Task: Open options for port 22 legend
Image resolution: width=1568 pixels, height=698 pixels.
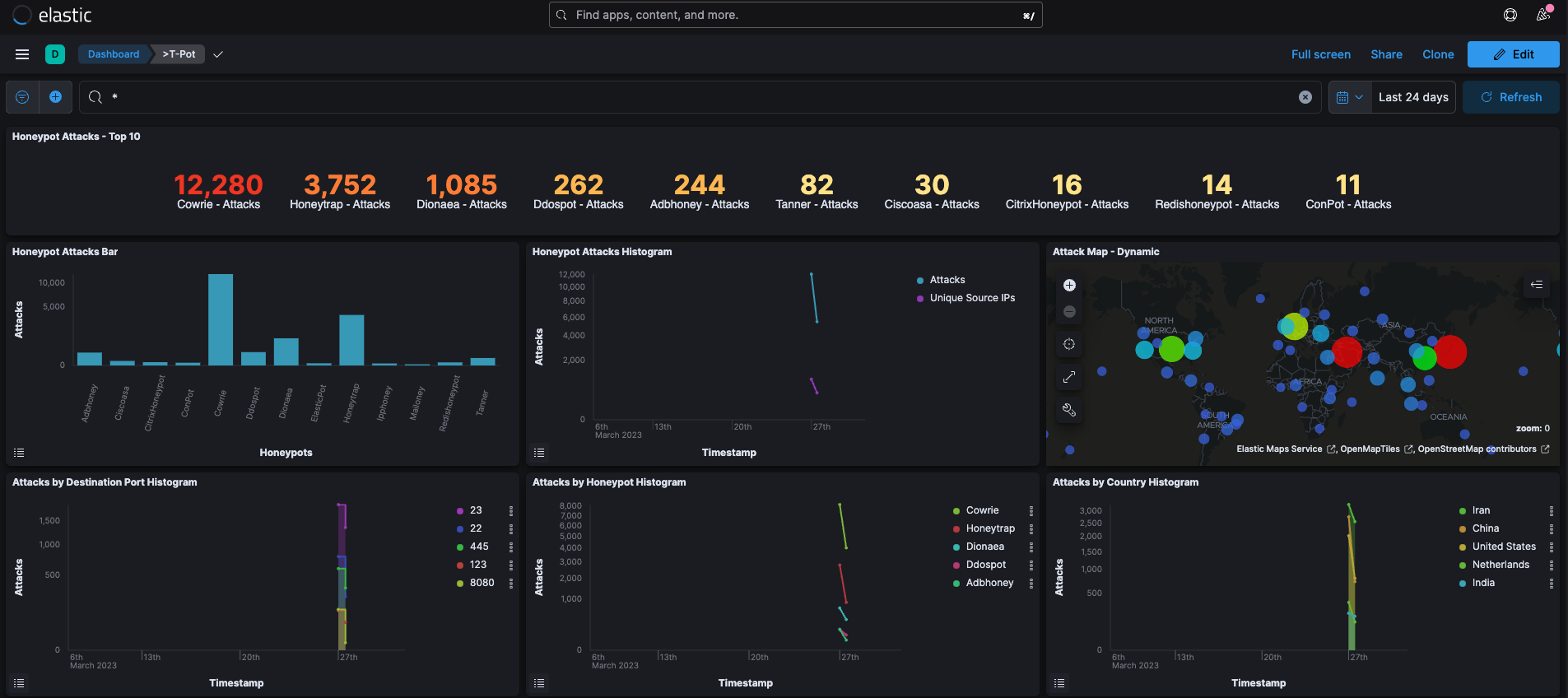Action: (x=511, y=528)
